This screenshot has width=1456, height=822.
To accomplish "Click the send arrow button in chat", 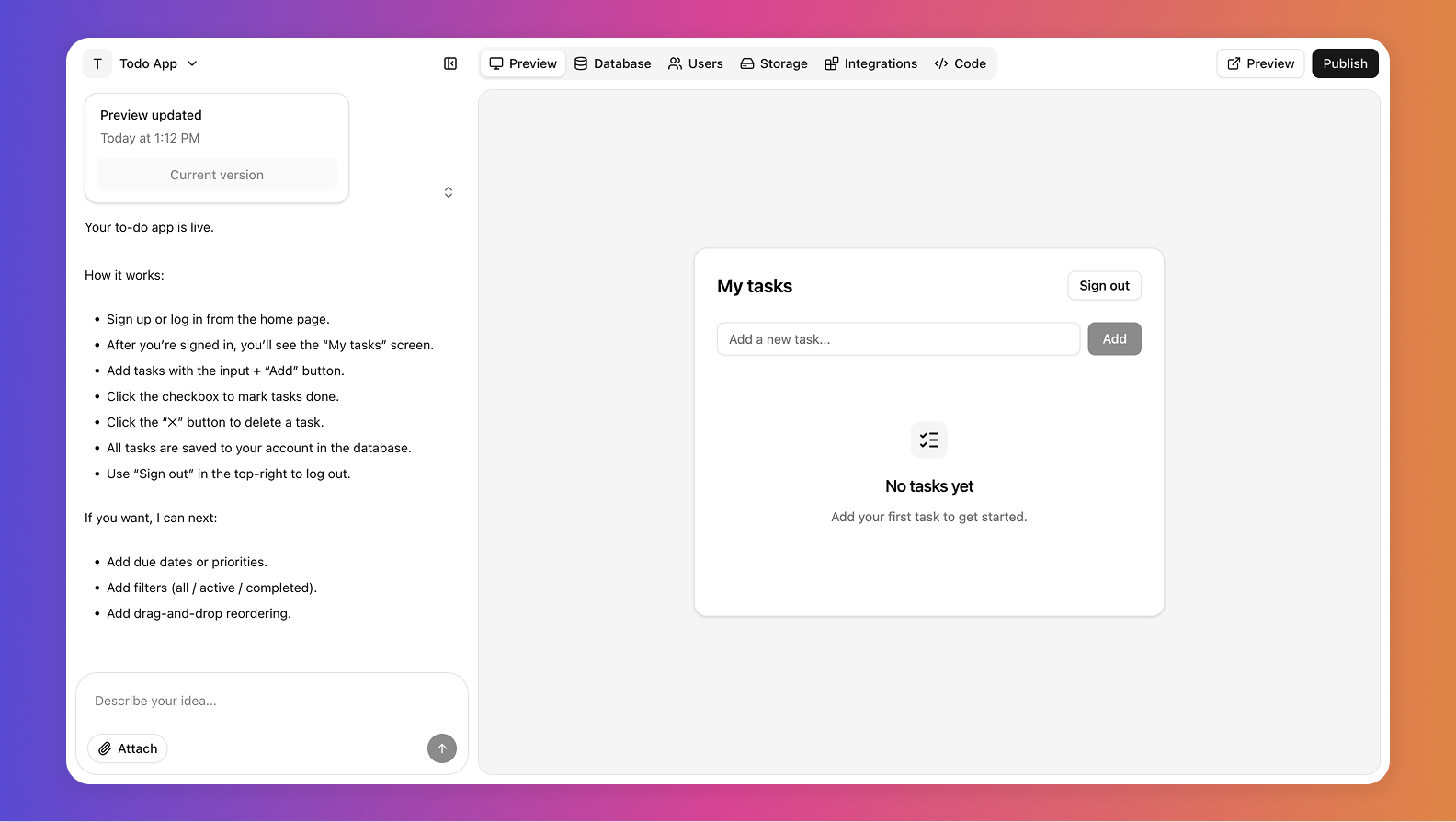I will [x=441, y=748].
